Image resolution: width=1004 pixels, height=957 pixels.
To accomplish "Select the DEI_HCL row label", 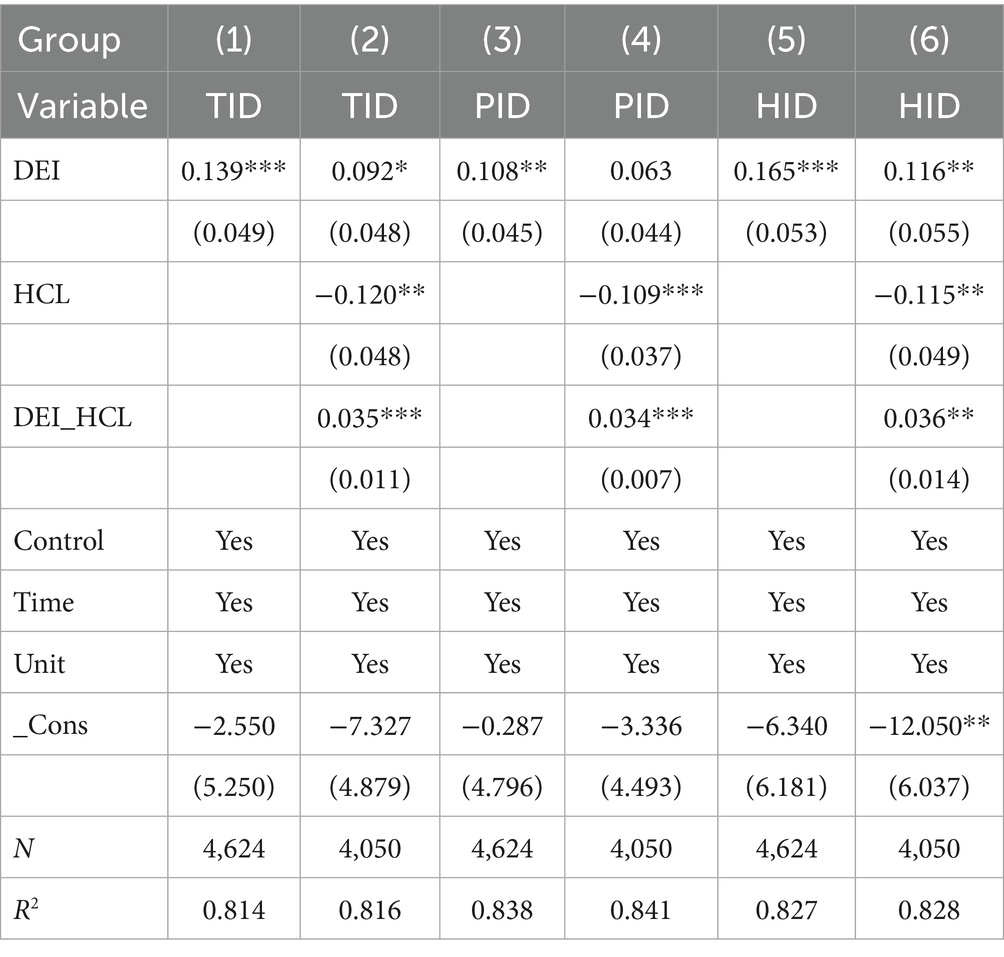I will [x=72, y=418].
